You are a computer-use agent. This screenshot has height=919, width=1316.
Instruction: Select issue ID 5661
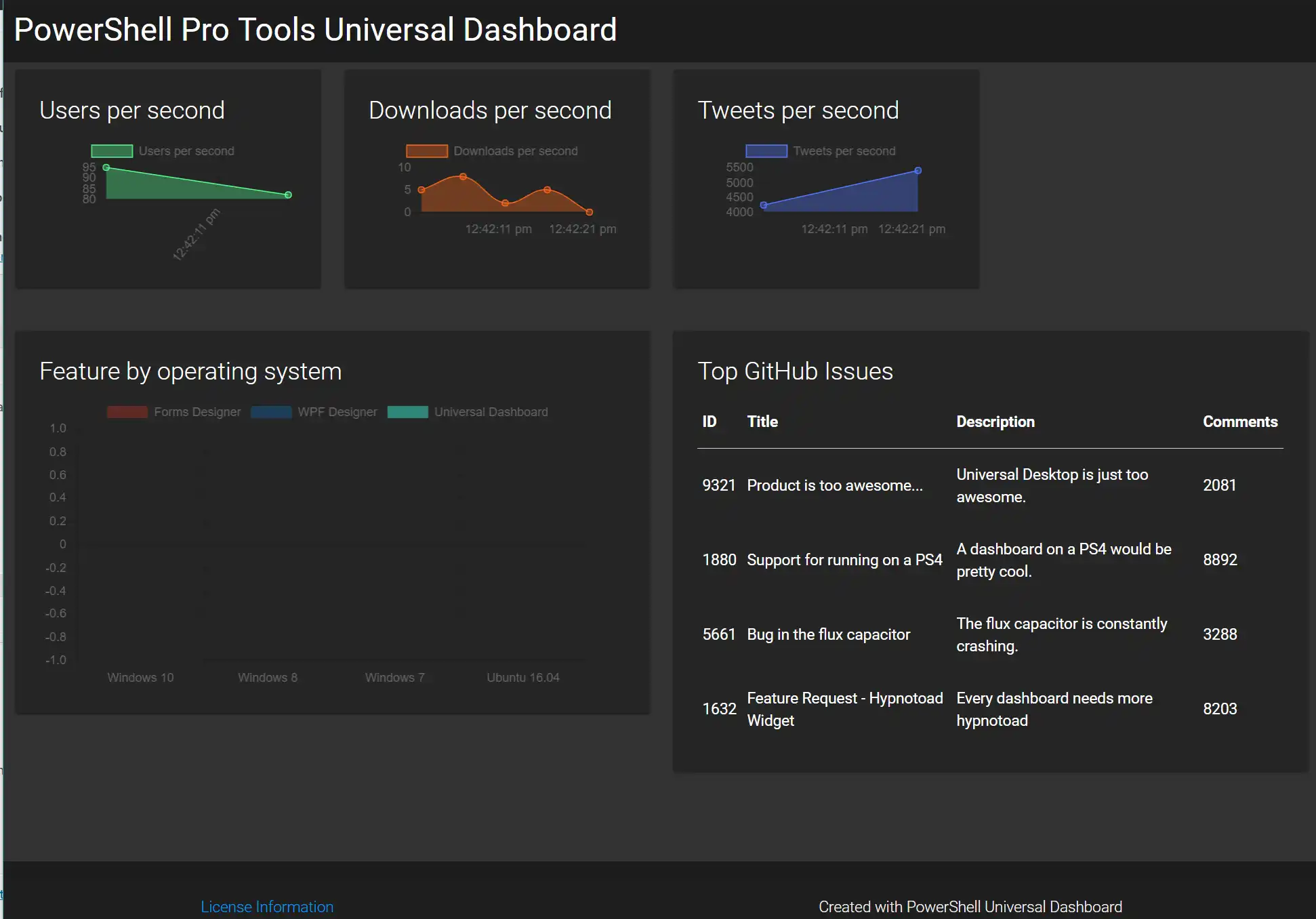coord(719,634)
